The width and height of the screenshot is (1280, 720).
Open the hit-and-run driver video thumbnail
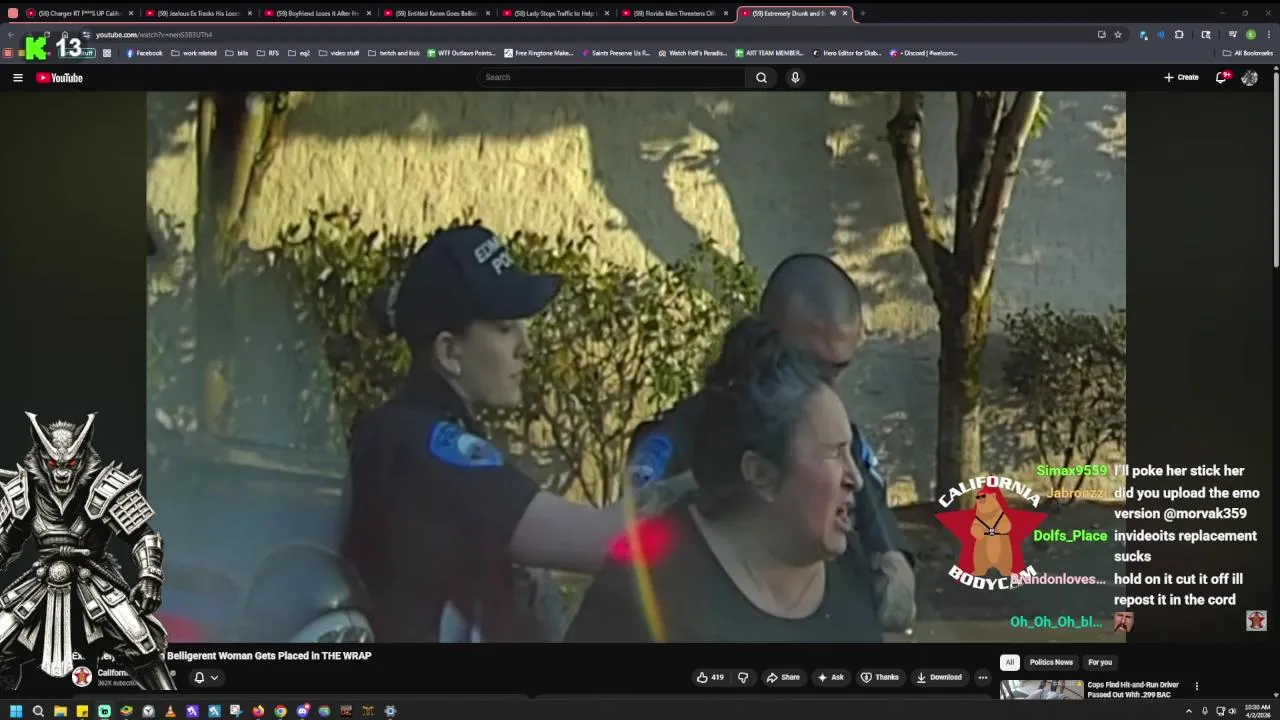(1041, 690)
